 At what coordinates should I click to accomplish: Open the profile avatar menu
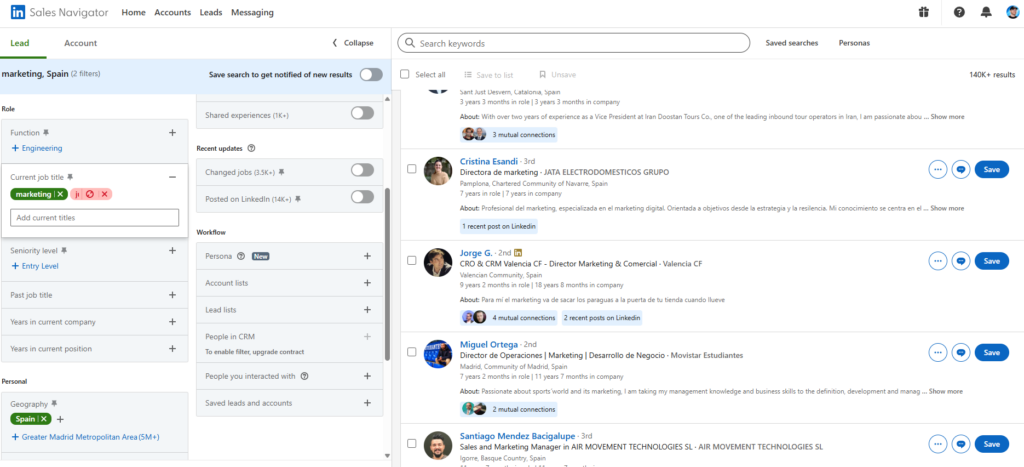pyautogui.click(x=1013, y=12)
